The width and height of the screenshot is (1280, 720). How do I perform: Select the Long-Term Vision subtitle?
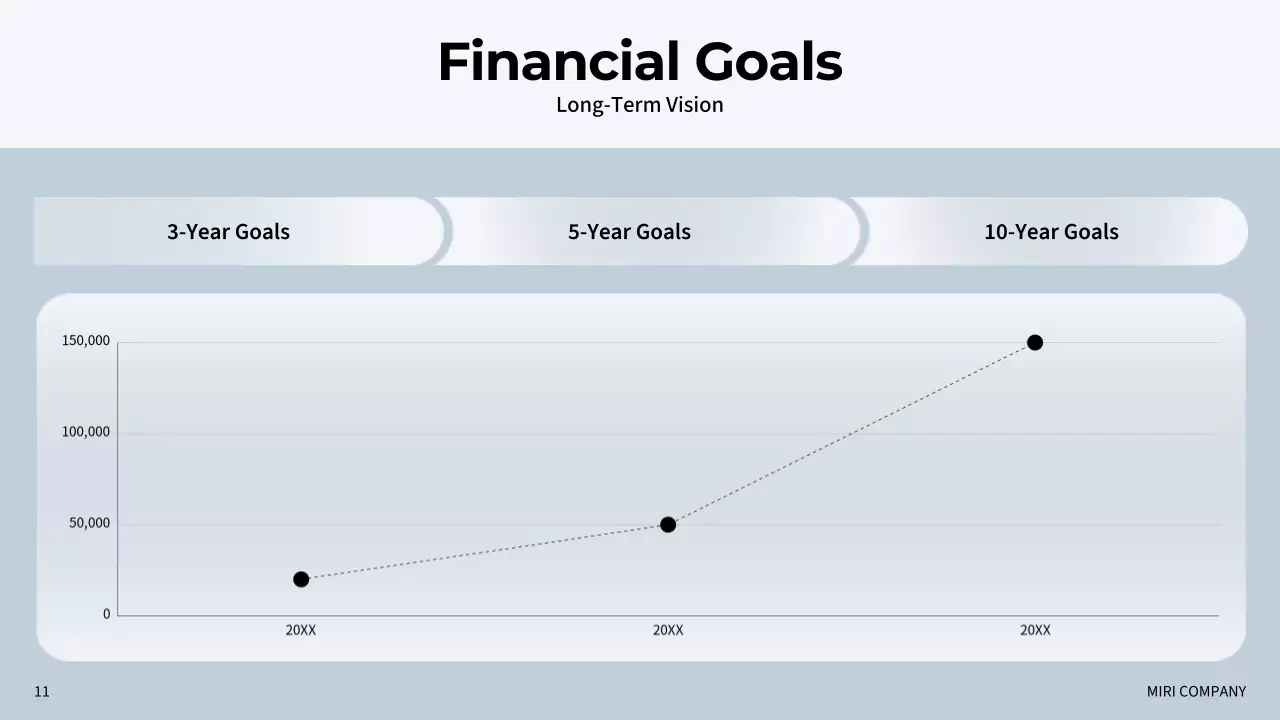(x=640, y=105)
